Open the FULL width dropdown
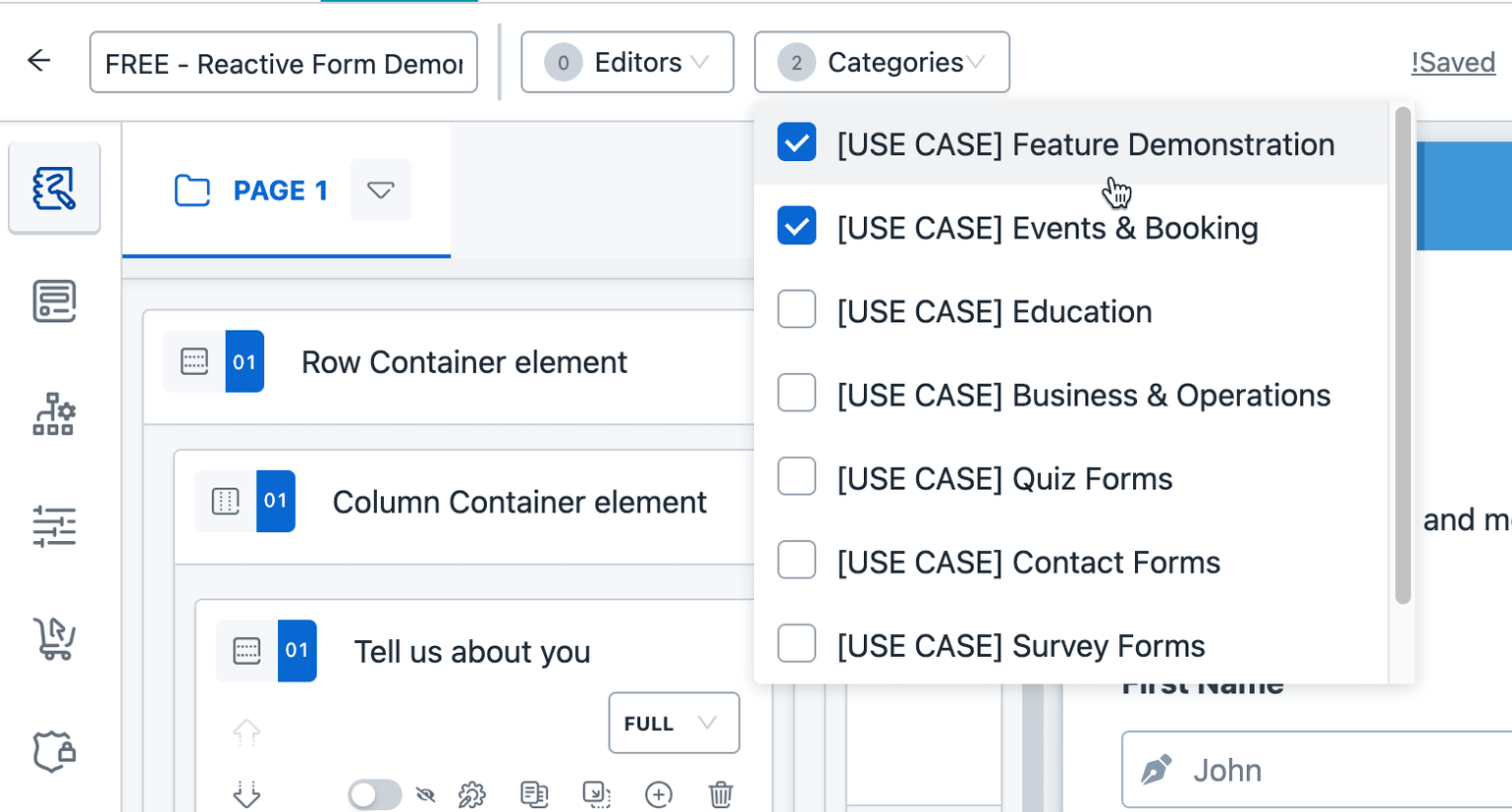The width and height of the screenshot is (1512, 812). (674, 724)
